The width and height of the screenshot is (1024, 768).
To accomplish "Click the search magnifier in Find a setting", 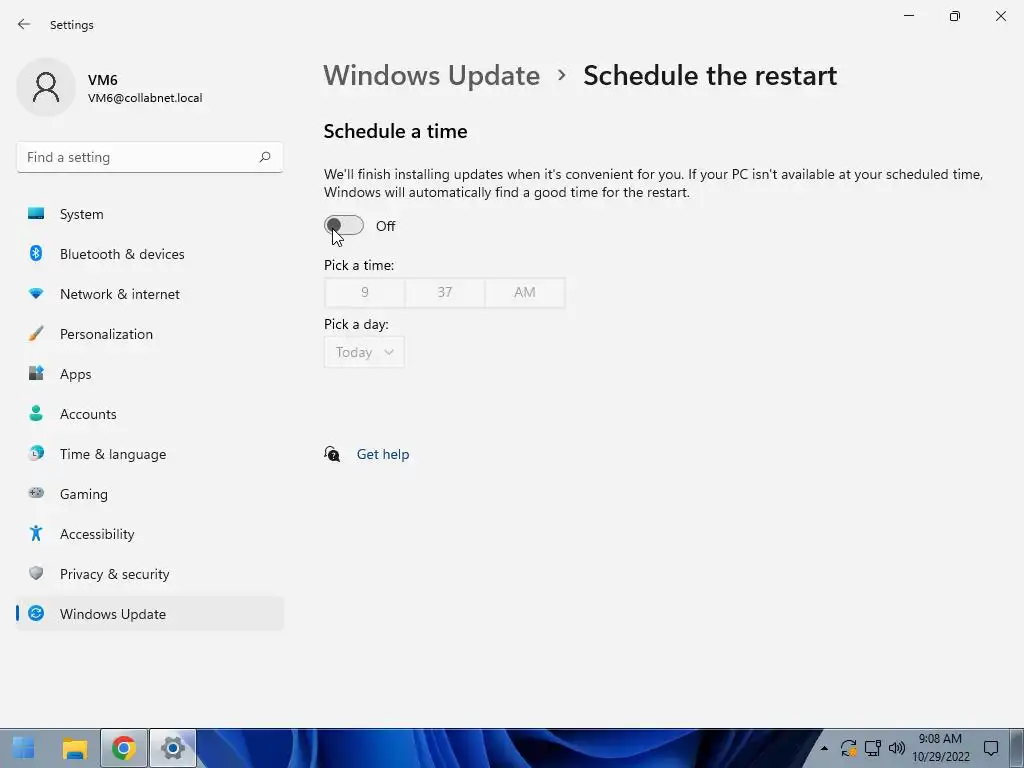I will pyautogui.click(x=264, y=157).
